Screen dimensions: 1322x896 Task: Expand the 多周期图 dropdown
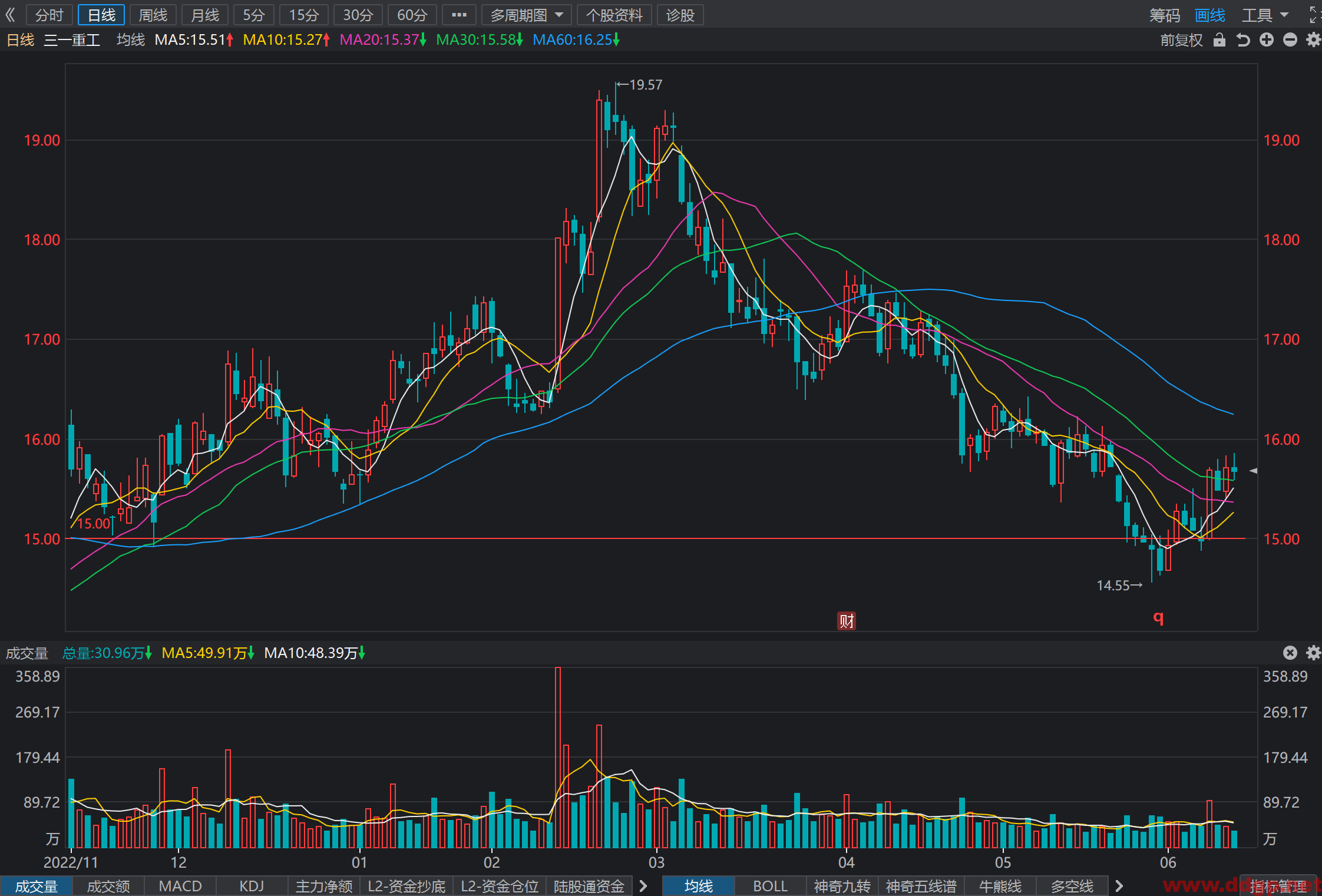point(527,15)
